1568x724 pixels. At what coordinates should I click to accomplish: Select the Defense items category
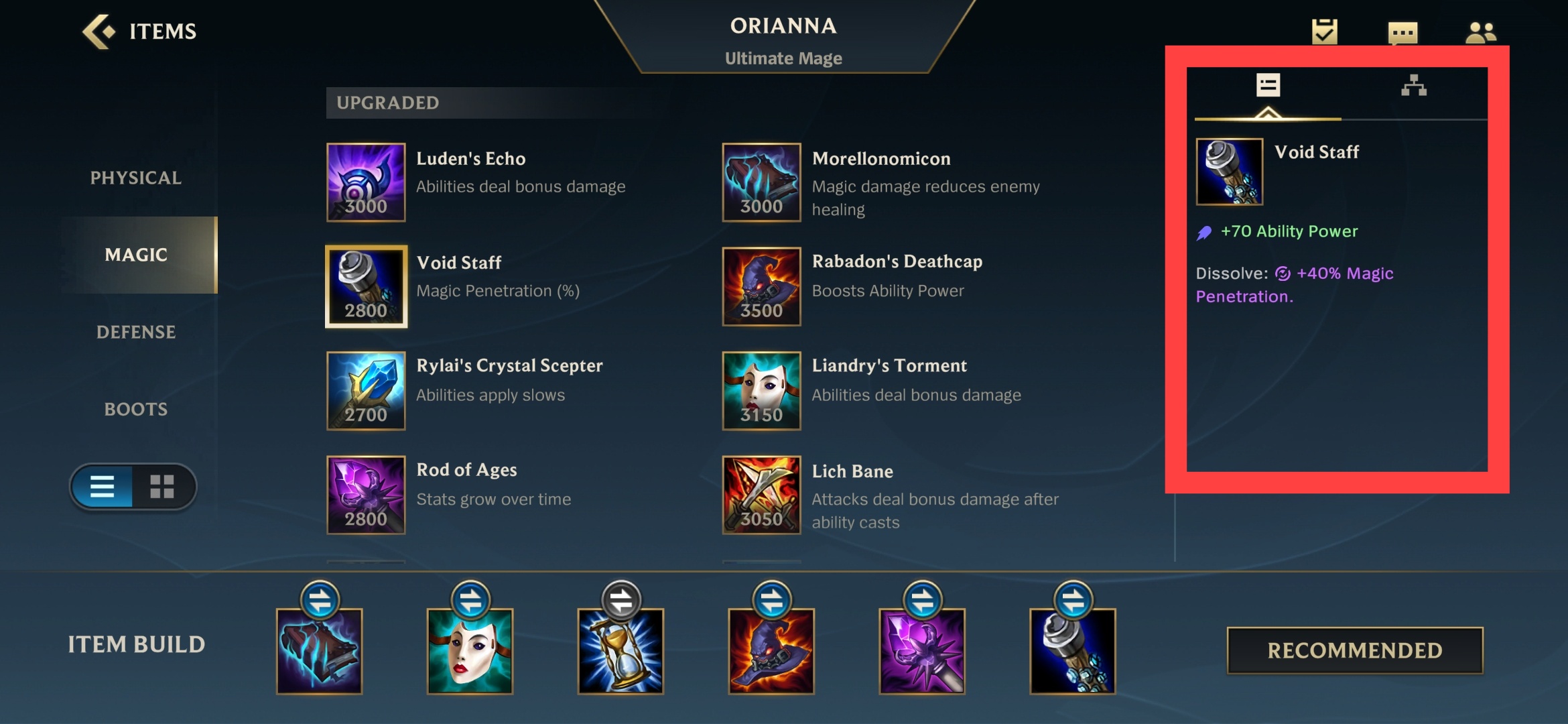(x=136, y=332)
